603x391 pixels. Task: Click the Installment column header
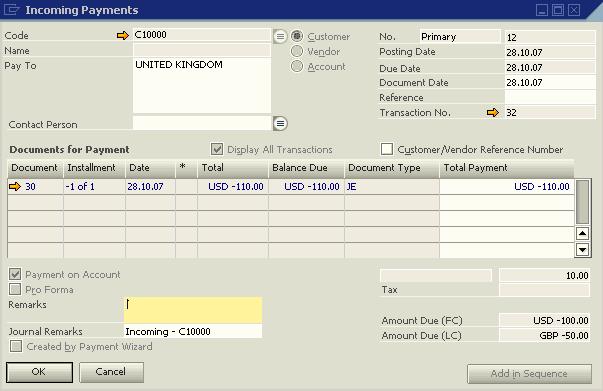[x=94, y=168]
